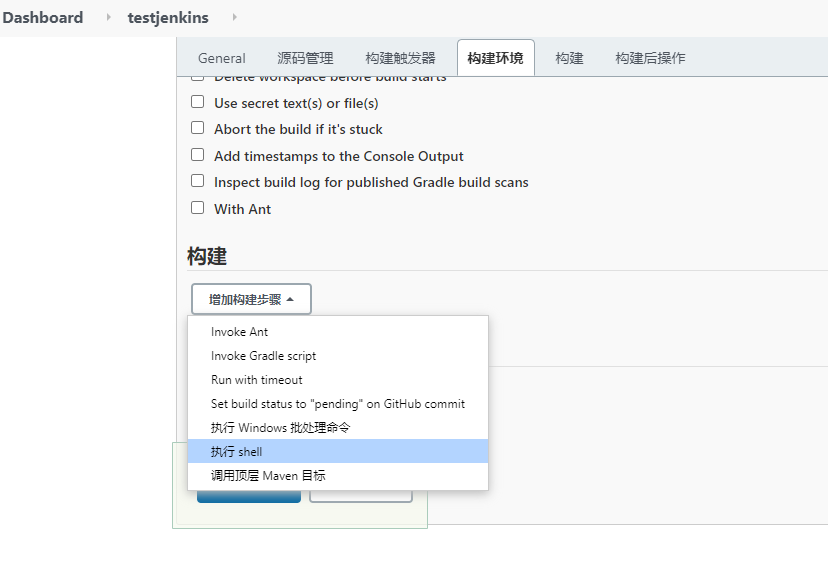828x565 pixels.
Task: Select Set build status to pending on GitHub
Action: coord(338,404)
